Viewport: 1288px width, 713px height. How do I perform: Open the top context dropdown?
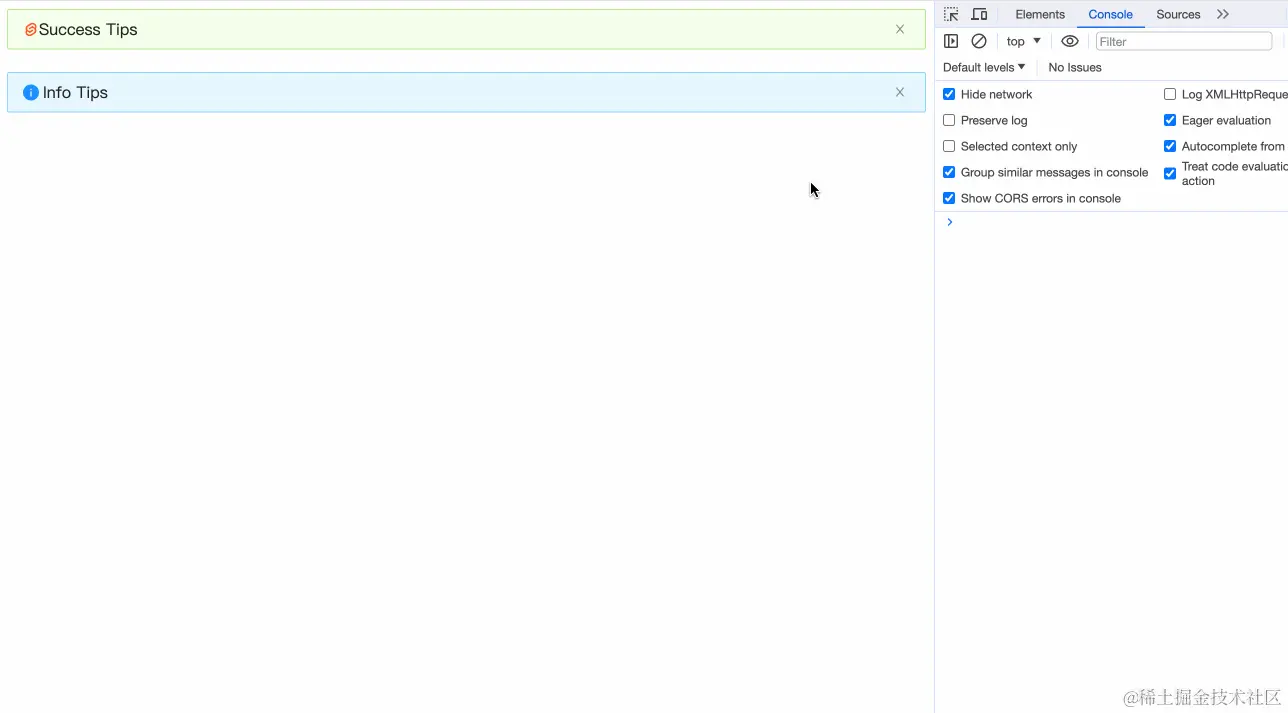coord(1023,41)
